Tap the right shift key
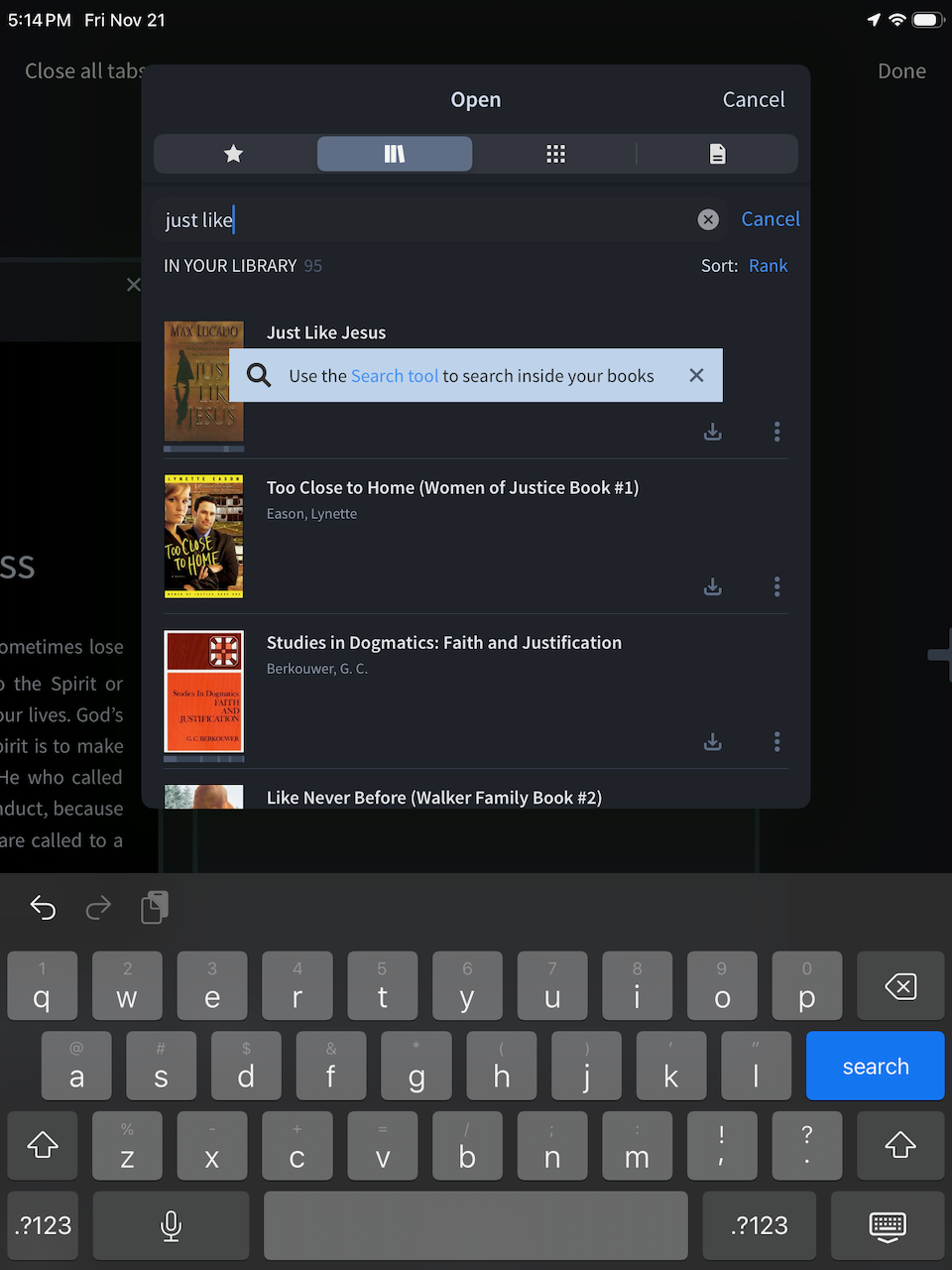952x1270 pixels. click(x=900, y=1145)
